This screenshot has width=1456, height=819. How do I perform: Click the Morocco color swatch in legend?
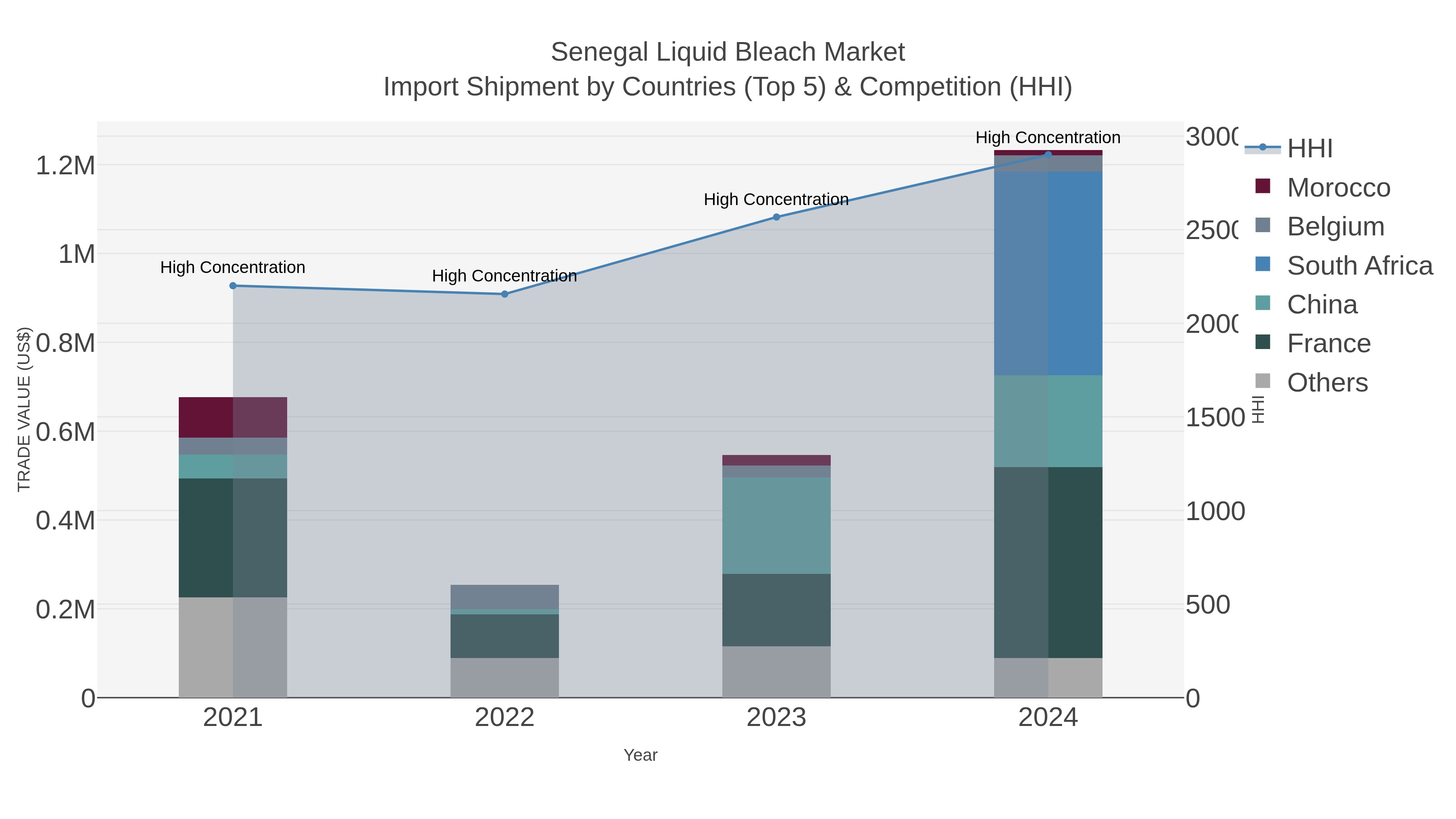click(x=1263, y=186)
